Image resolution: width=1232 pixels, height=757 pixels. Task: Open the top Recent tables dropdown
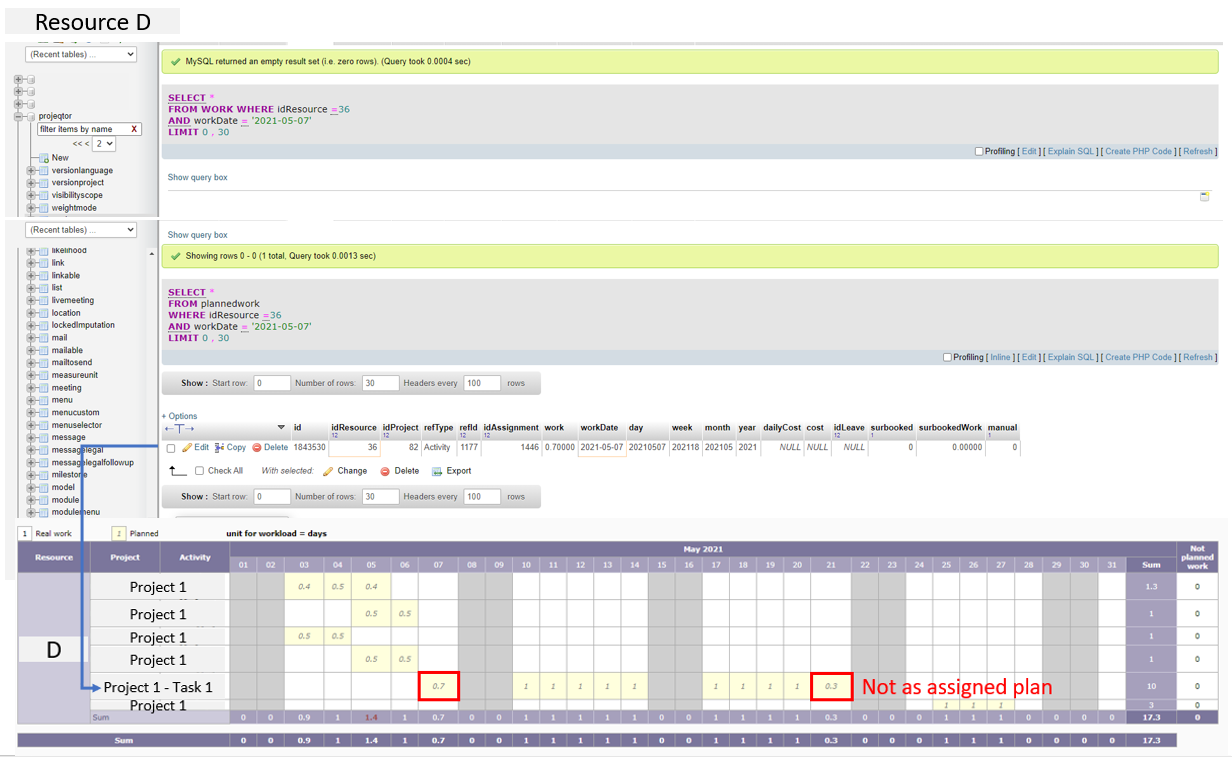coord(81,55)
